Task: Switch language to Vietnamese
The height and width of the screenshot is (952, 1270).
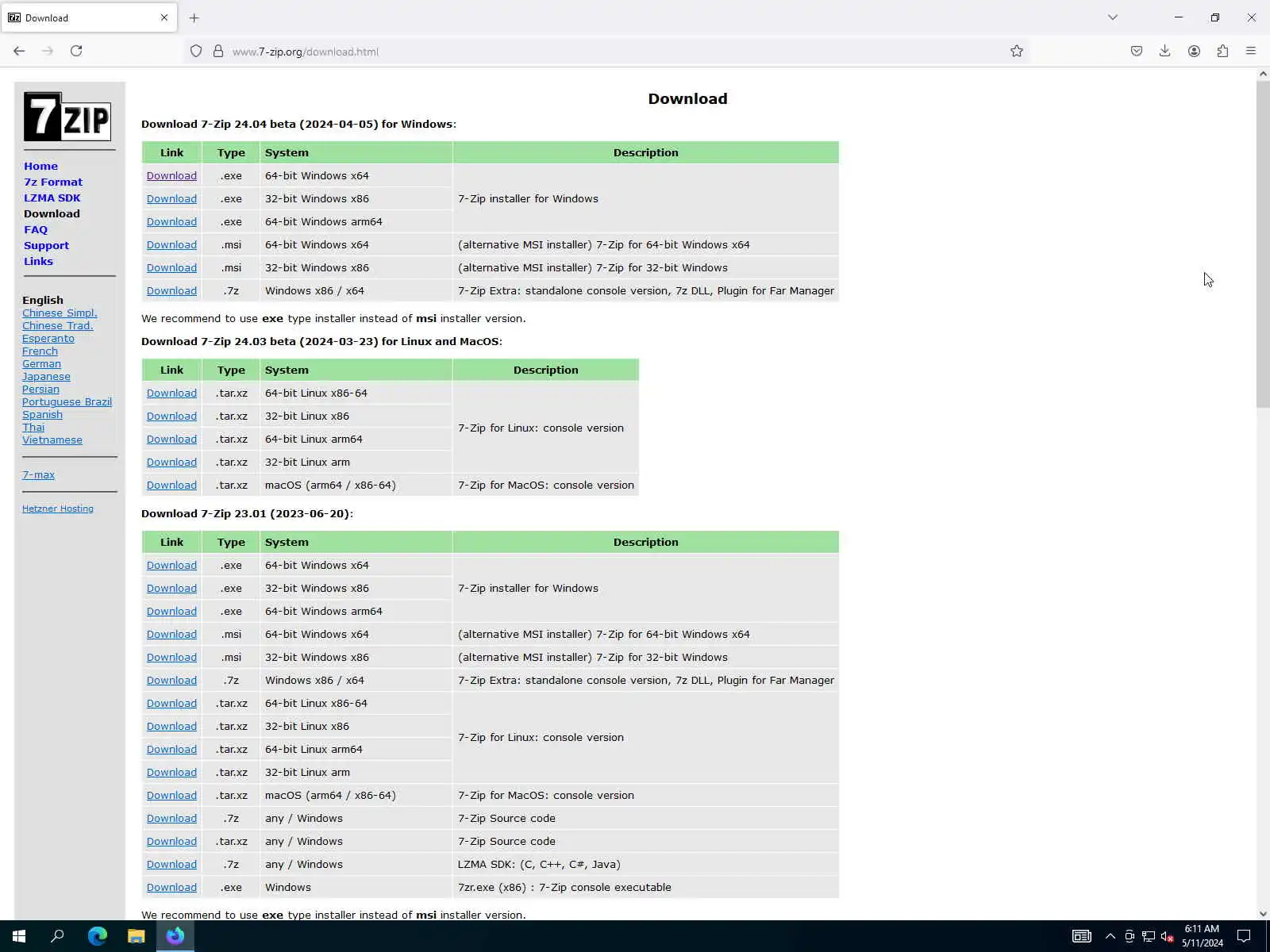Action: 52,440
